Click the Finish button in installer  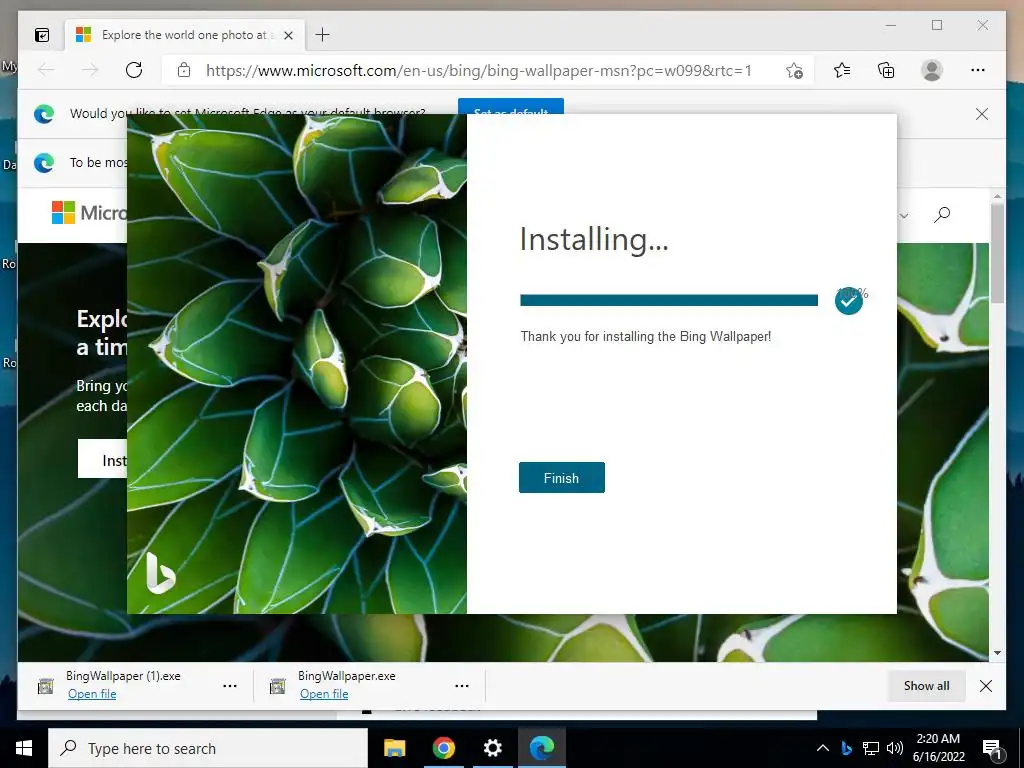click(562, 477)
